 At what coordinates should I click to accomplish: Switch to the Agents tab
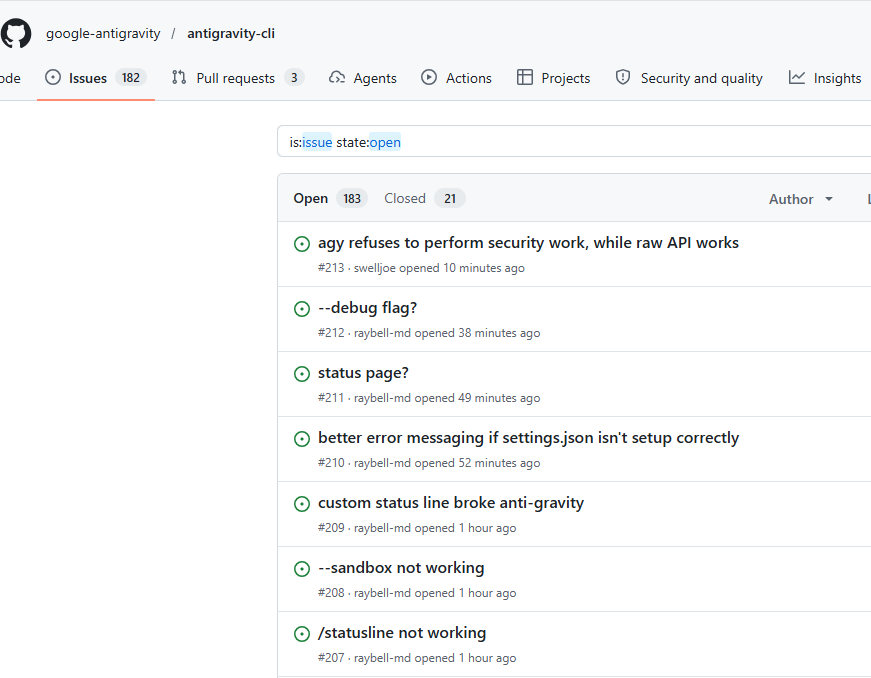click(363, 78)
